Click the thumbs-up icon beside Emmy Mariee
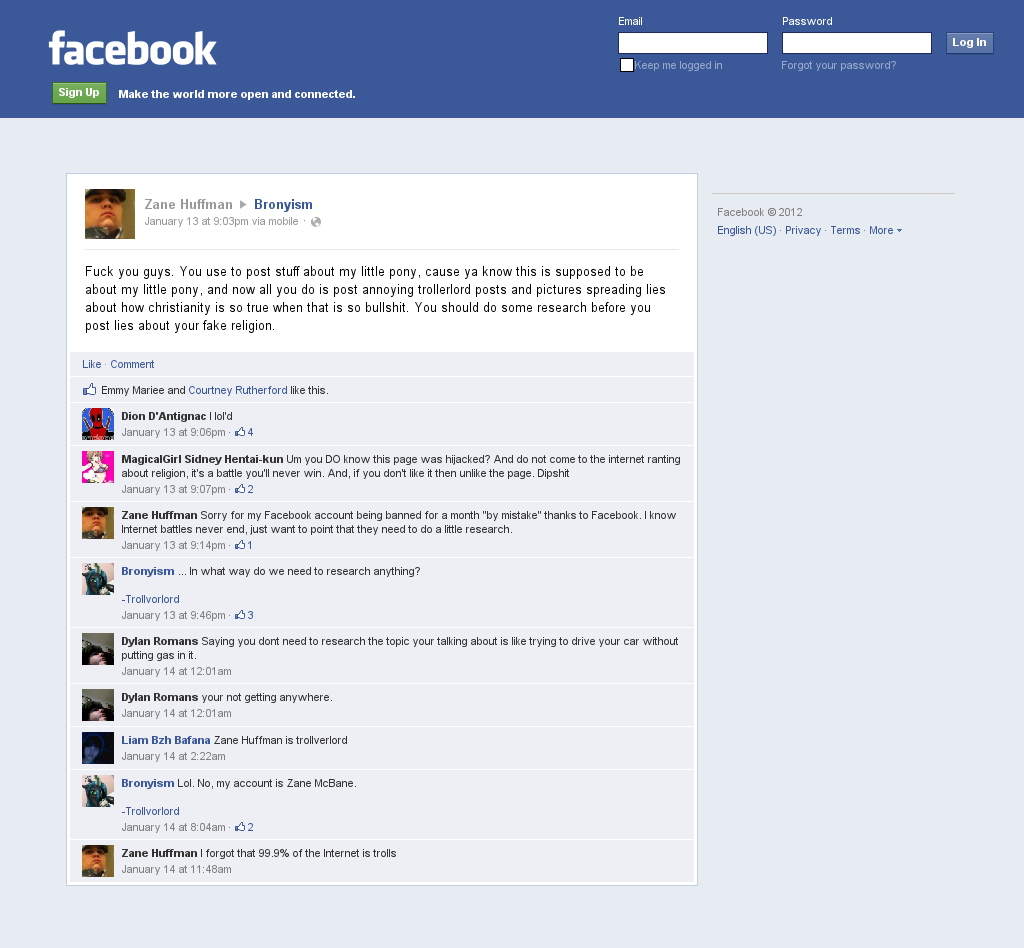The height and width of the screenshot is (948, 1024). 89,390
